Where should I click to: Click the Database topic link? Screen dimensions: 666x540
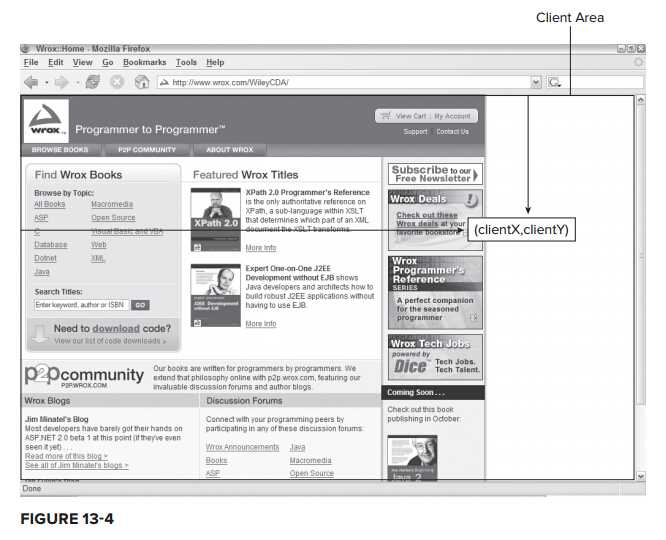(x=51, y=245)
